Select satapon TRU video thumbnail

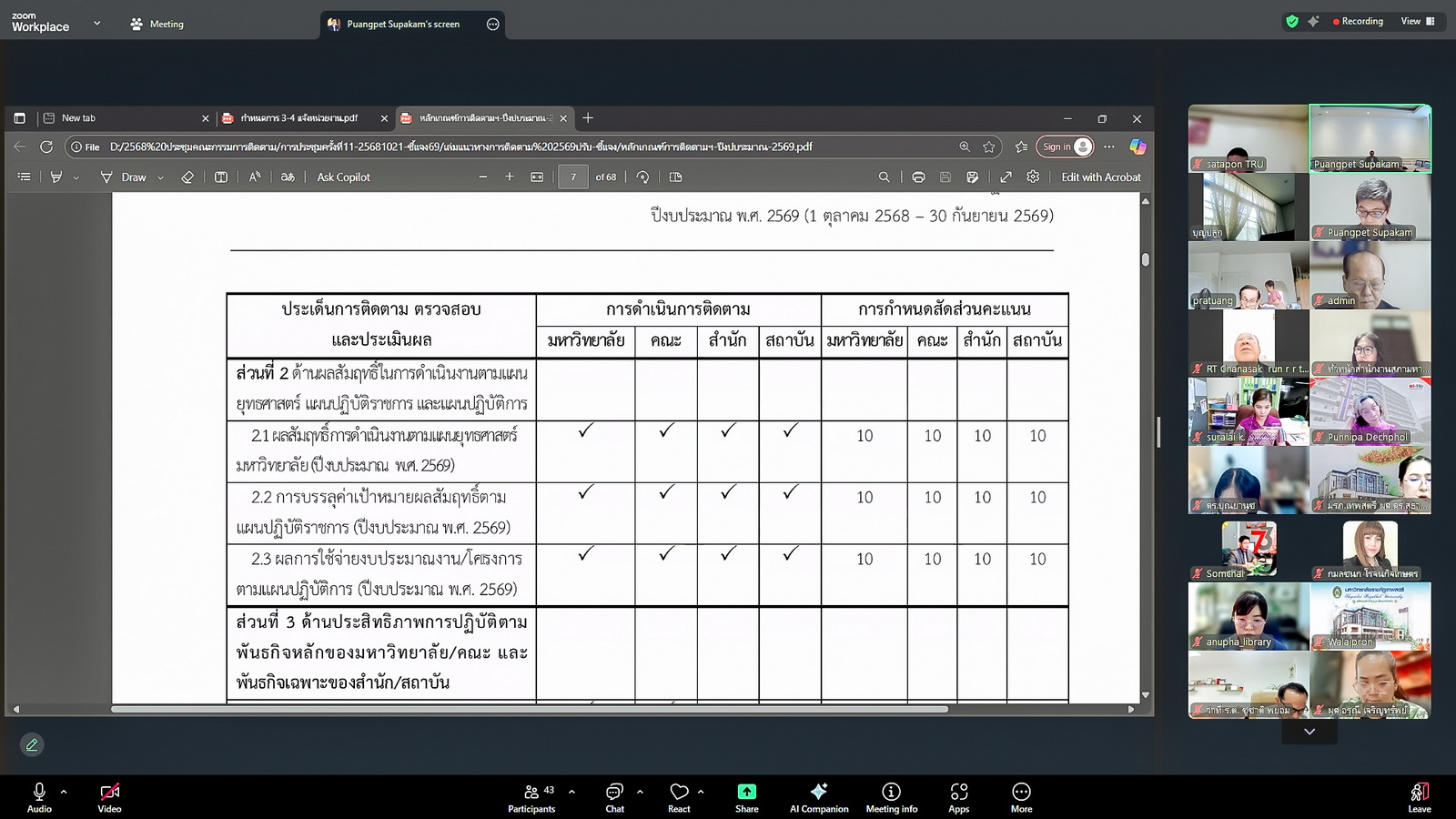pyautogui.click(x=1248, y=138)
